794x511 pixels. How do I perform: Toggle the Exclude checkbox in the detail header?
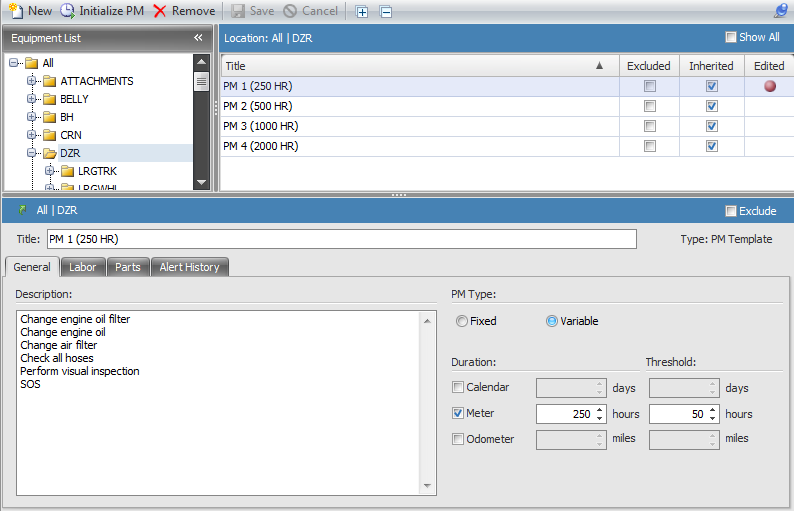pyautogui.click(x=730, y=211)
